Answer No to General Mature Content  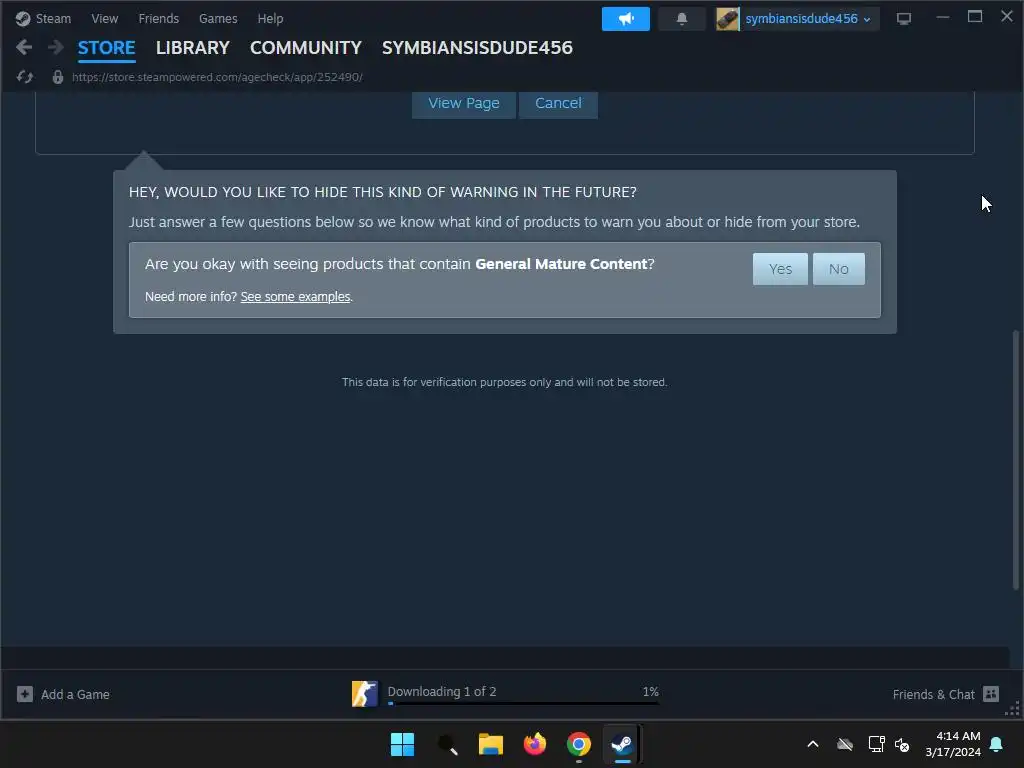839,269
